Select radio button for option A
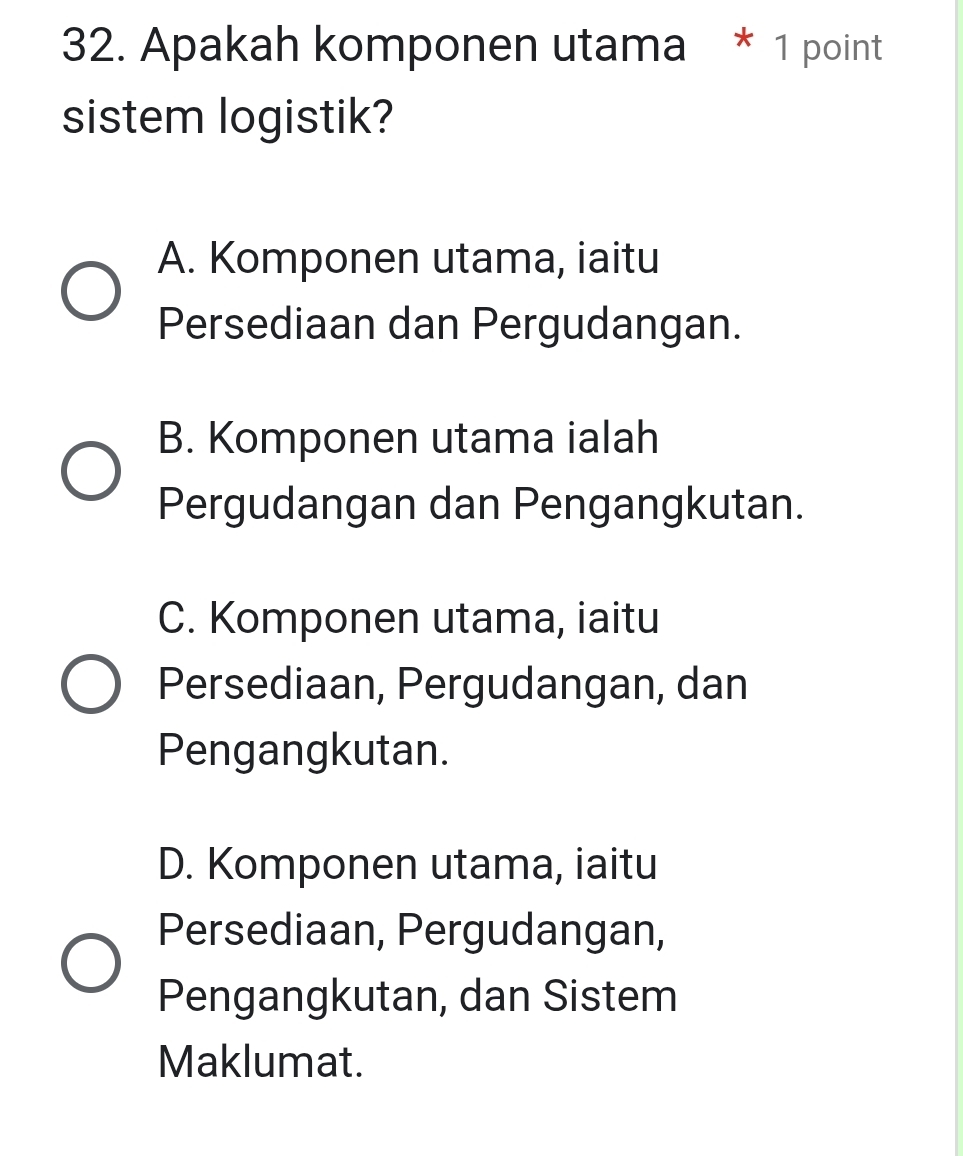The image size is (963, 1156). click(x=90, y=294)
